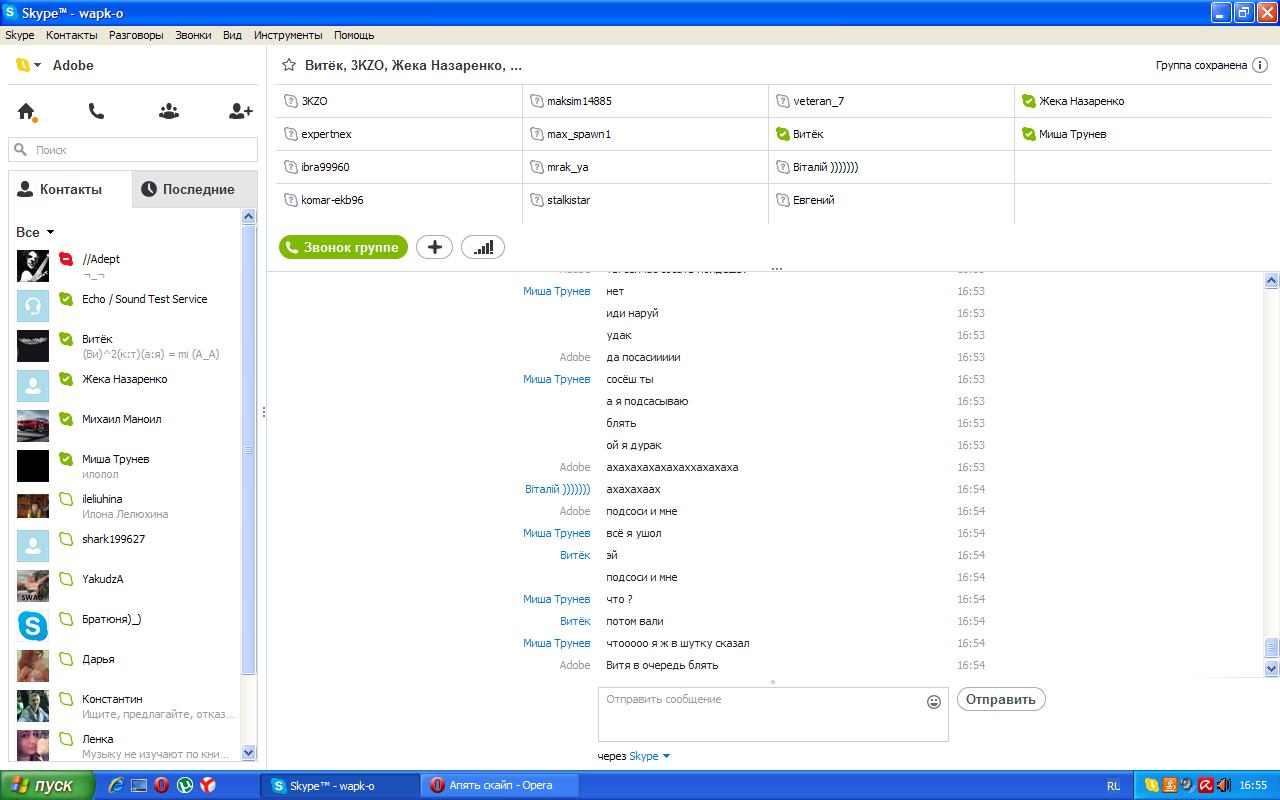The width and height of the screenshot is (1280, 800).
Task: Open the call phones dial icon
Action: (x=96, y=112)
